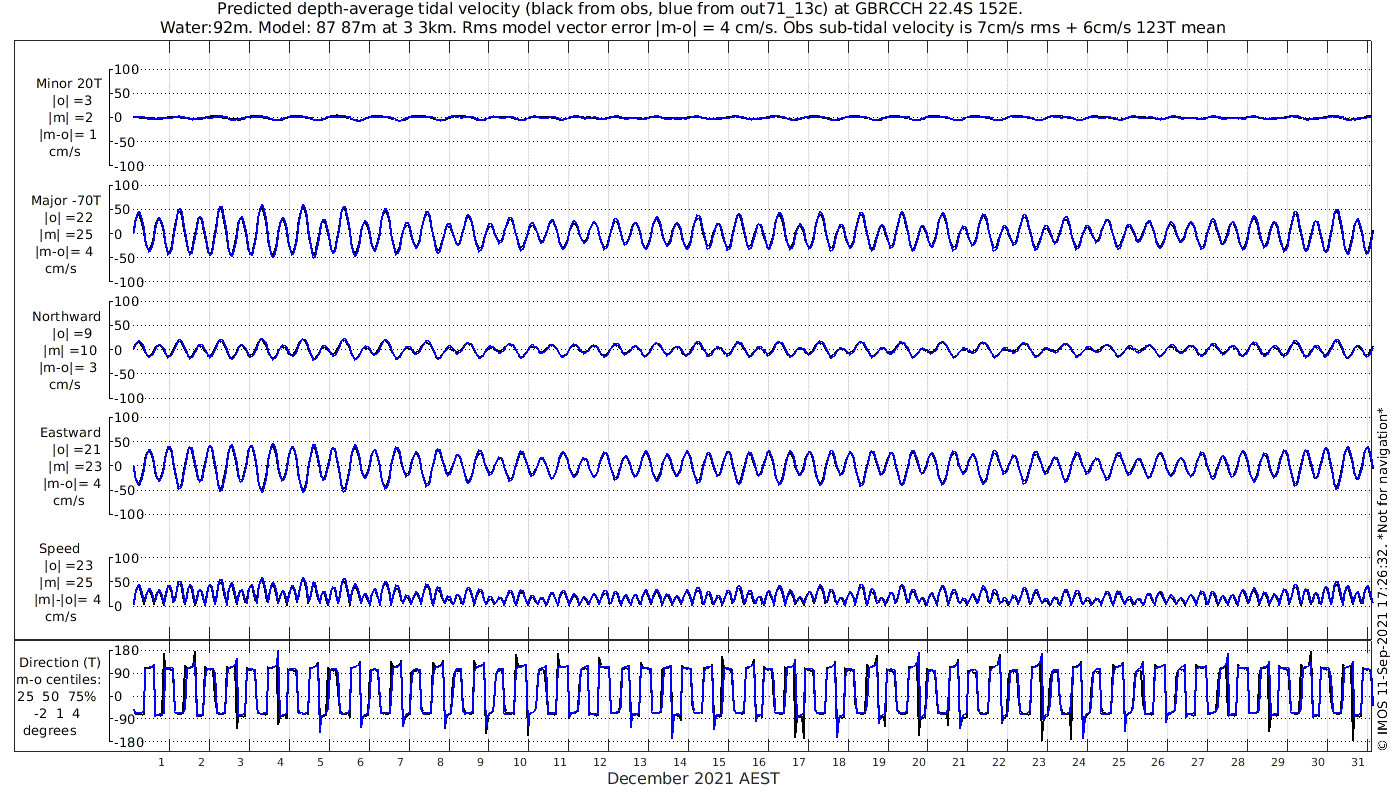Click the day '23' tick label
The width and height of the screenshot is (1400, 800).
pyautogui.click(x=1038, y=762)
